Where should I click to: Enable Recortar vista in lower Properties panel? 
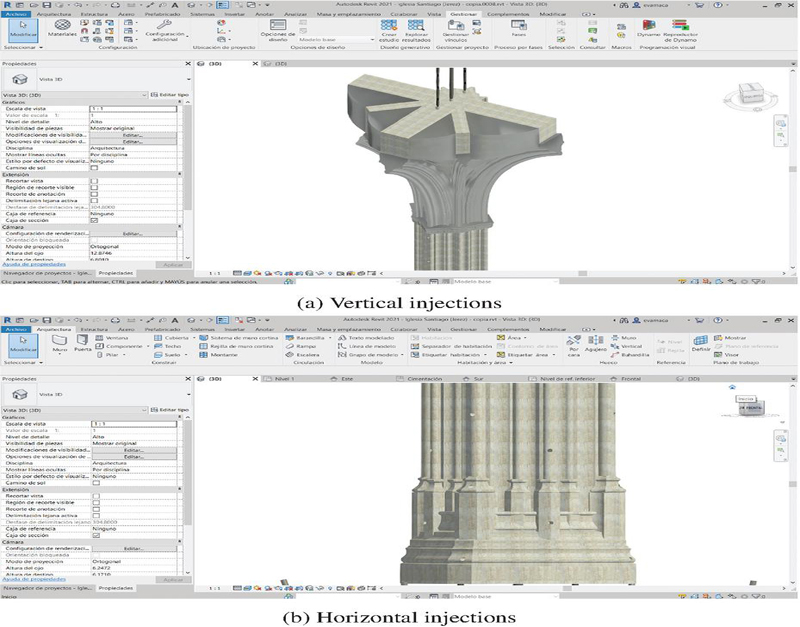pos(94,494)
